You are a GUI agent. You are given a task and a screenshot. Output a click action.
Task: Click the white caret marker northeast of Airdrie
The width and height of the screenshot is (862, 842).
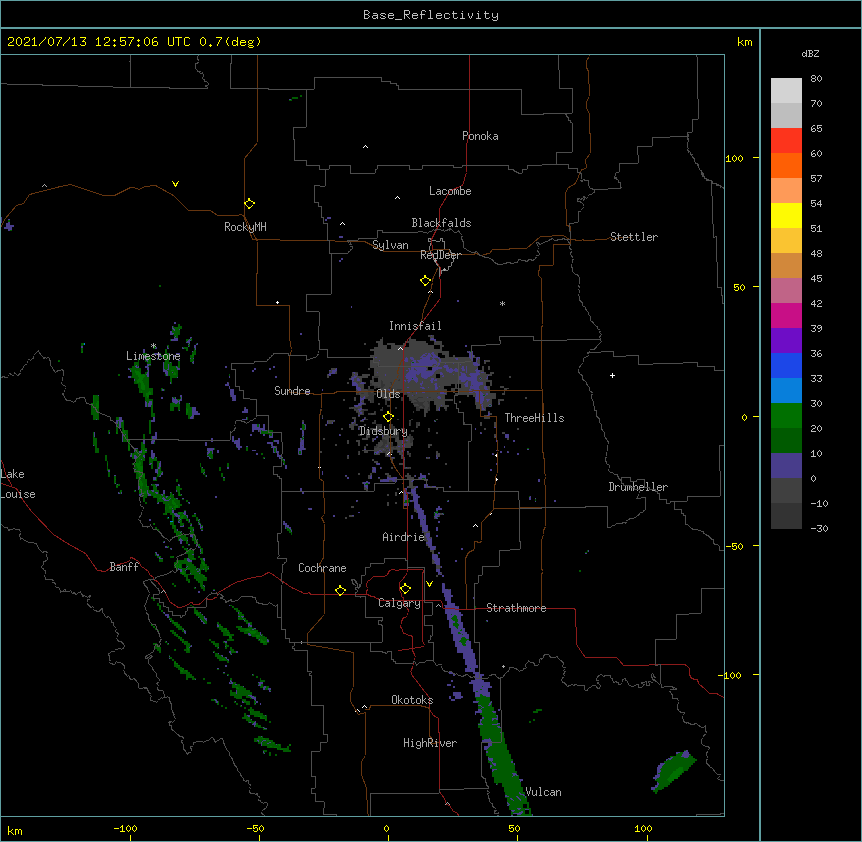coord(476,526)
